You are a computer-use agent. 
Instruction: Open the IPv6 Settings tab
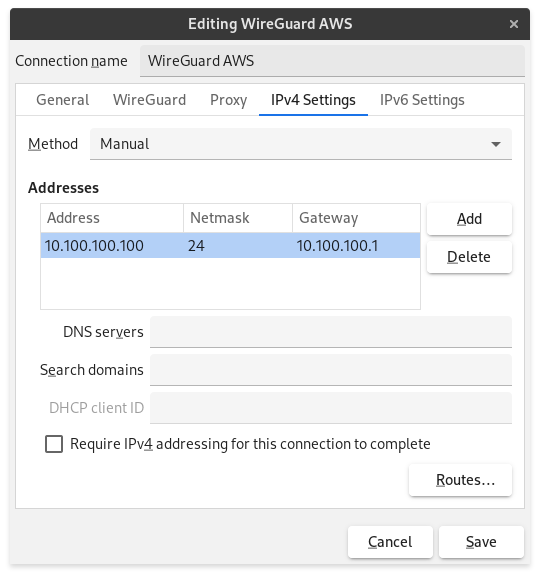[x=422, y=100]
